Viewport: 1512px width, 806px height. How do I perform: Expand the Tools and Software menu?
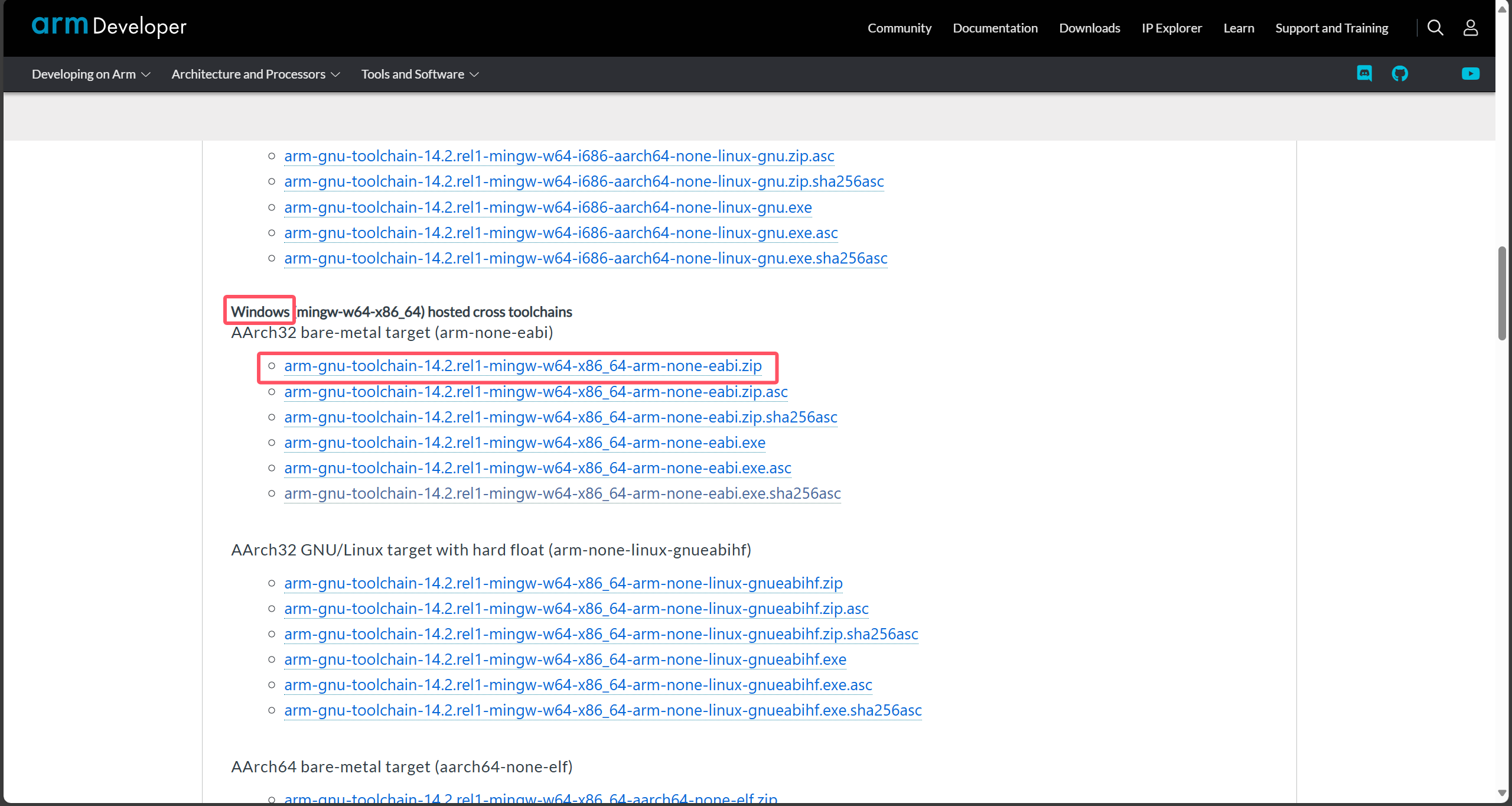coord(420,74)
